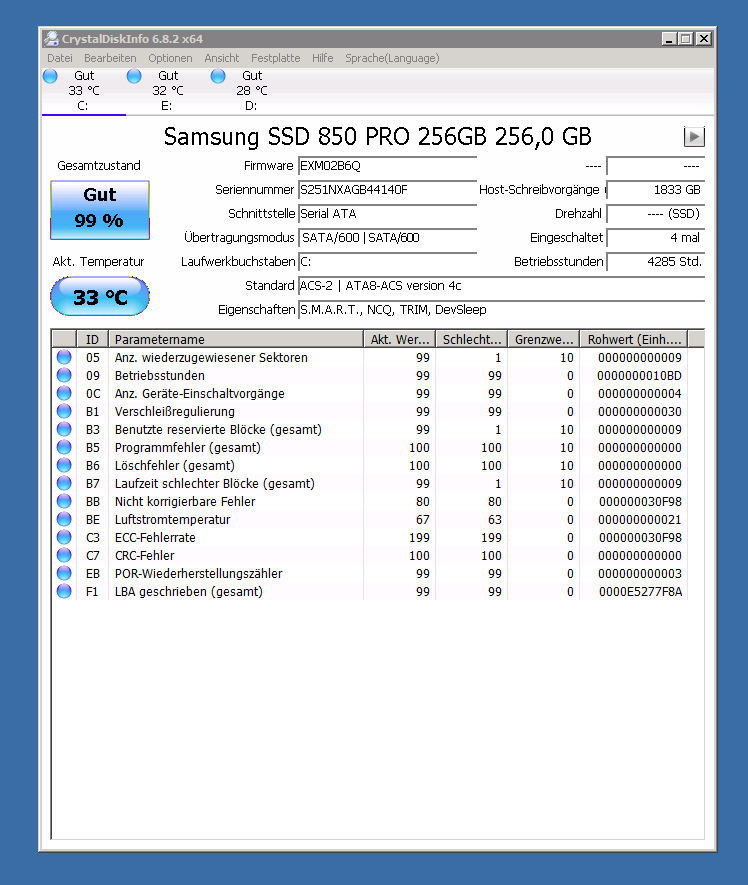Click status icon for attribute 0C row
748x885 pixels.
click(x=64, y=393)
